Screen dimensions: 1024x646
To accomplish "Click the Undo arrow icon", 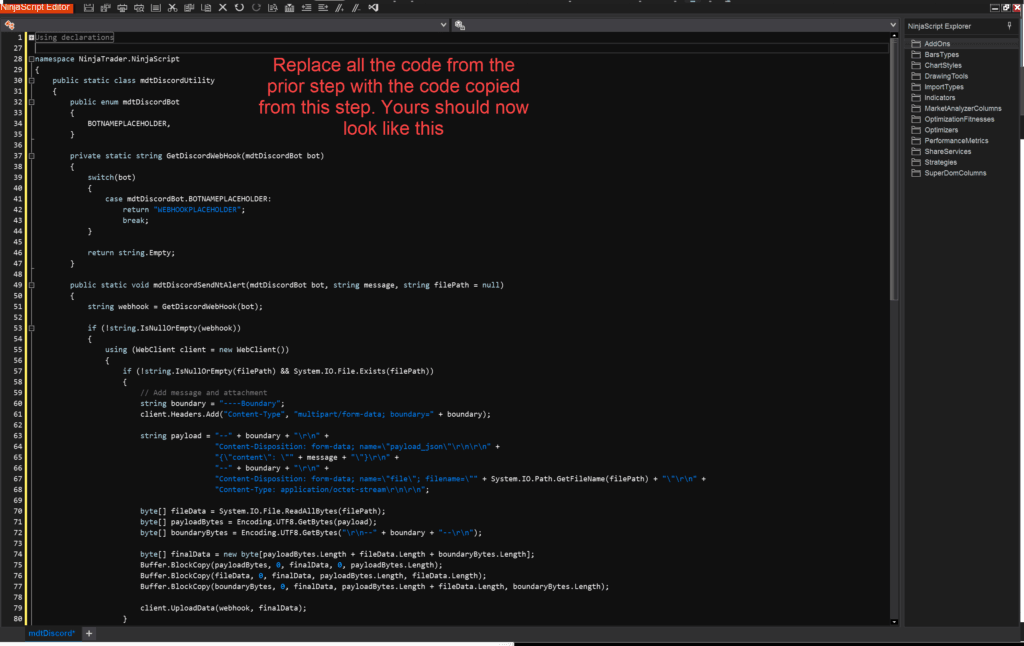I will (239, 8).
